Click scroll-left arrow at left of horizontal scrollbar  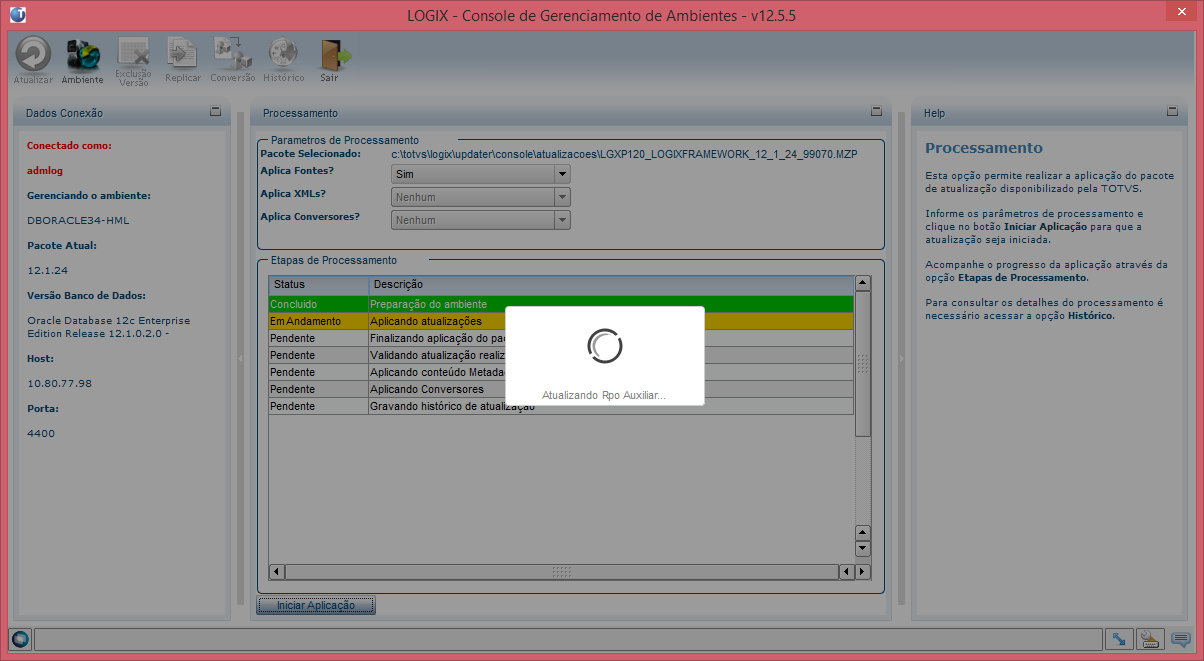[277, 572]
